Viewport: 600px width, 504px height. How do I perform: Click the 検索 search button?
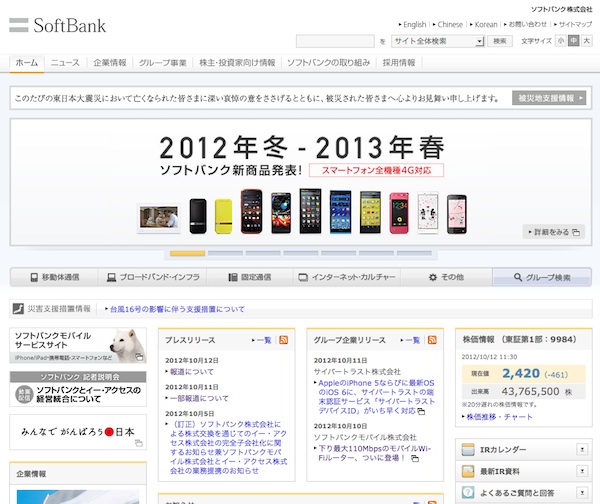tap(500, 41)
